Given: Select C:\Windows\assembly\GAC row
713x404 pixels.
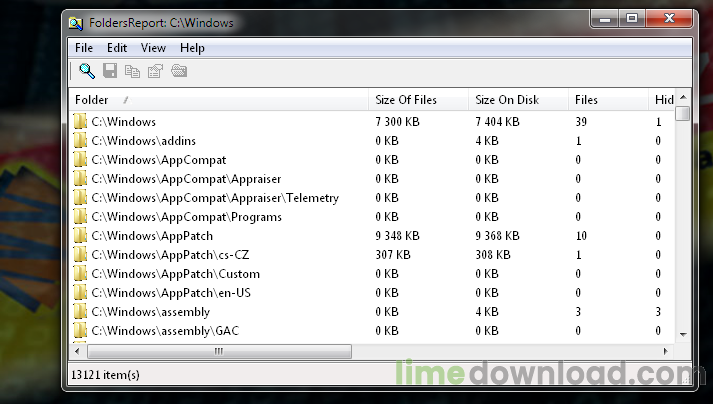Looking at the screenshot, I should tap(372, 330).
